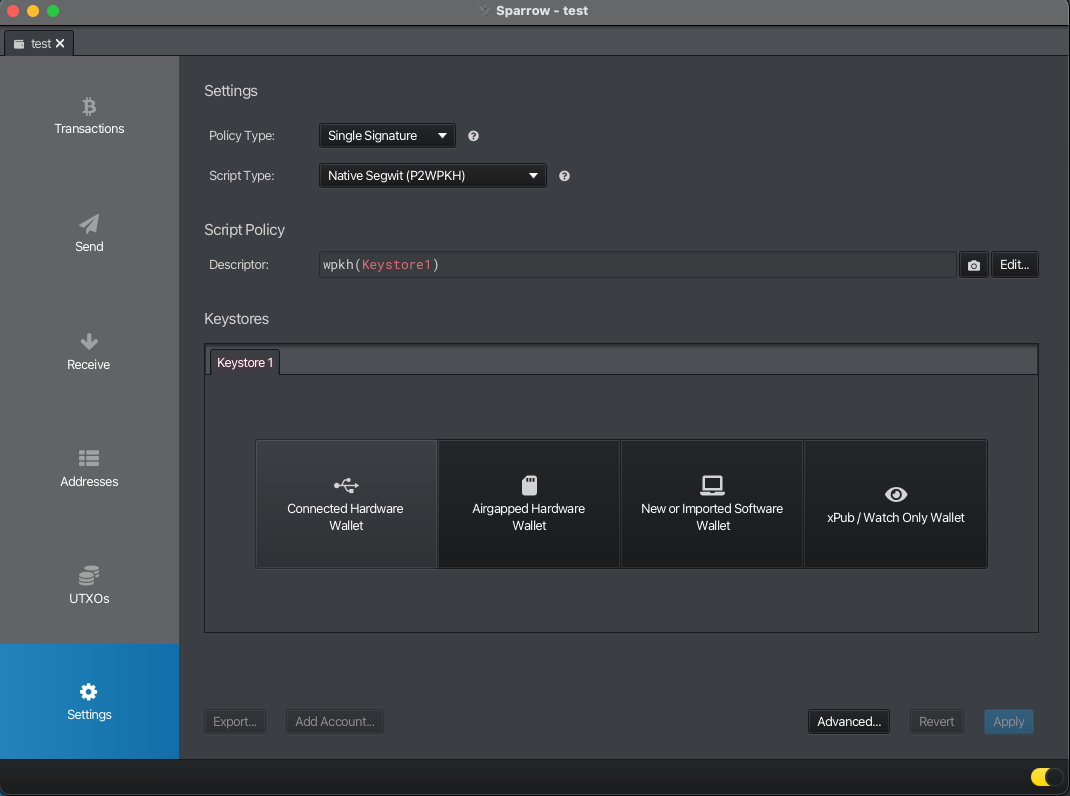
Task: Click the Descriptor text field
Action: pyautogui.click(x=637, y=265)
